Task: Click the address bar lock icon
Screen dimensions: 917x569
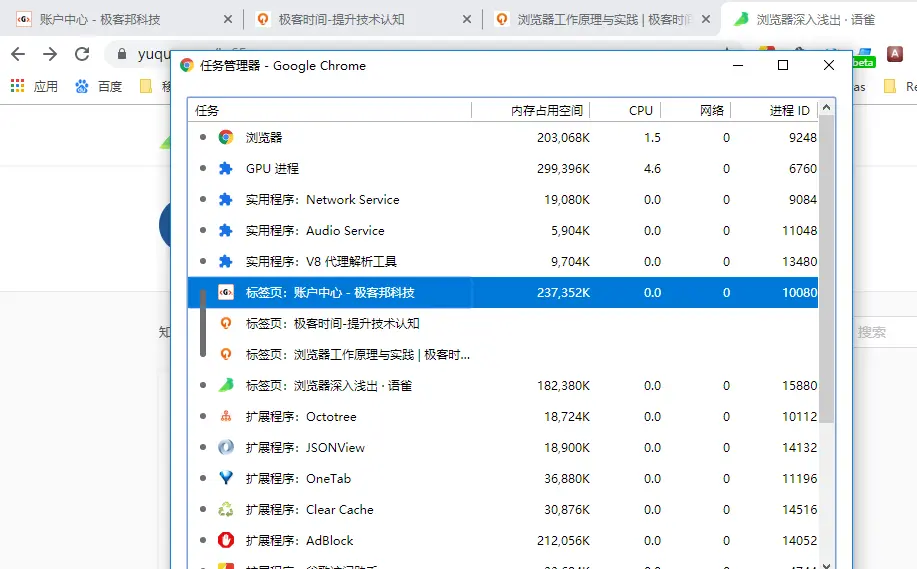Action: point(122,54)
